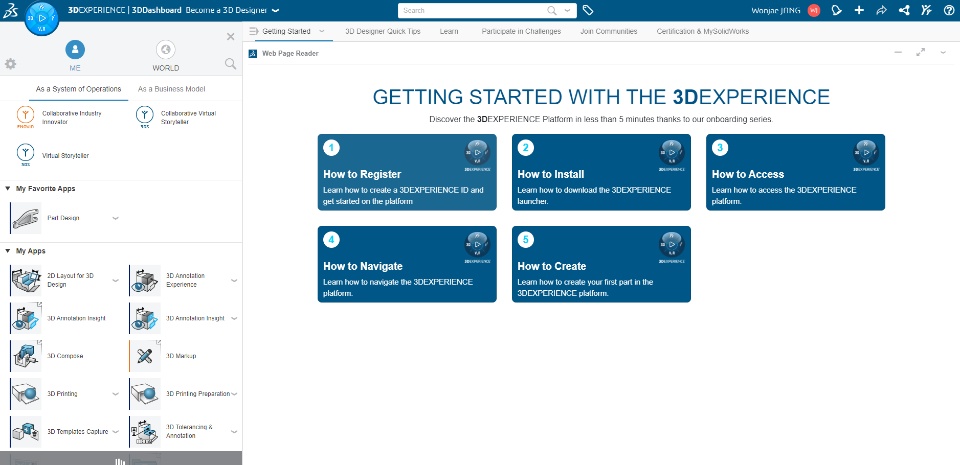This screenshot has height=465, width=960.
Task: Open the How to Create card
Action: point(601,264)
